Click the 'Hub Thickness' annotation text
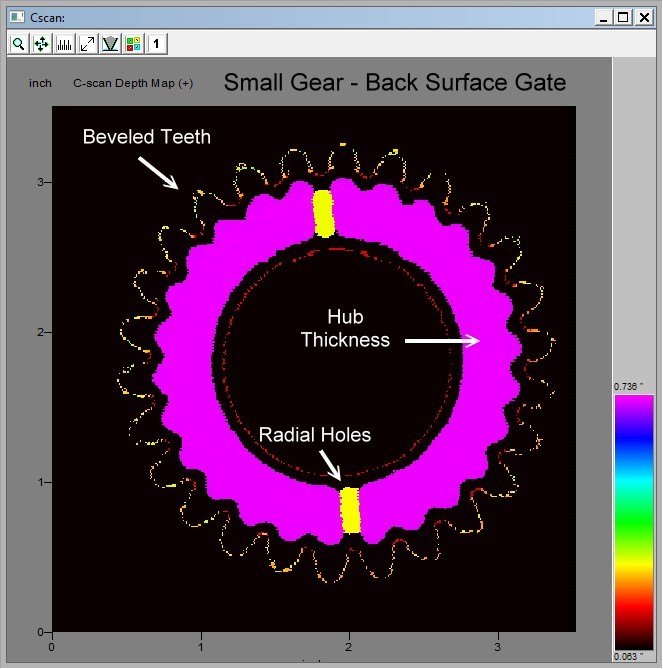 345,329
